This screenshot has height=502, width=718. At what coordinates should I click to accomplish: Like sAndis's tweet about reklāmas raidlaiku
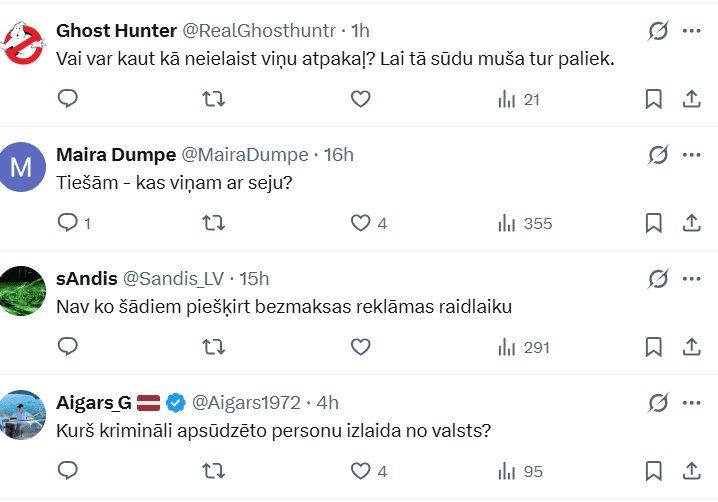[x=361, y=347]
